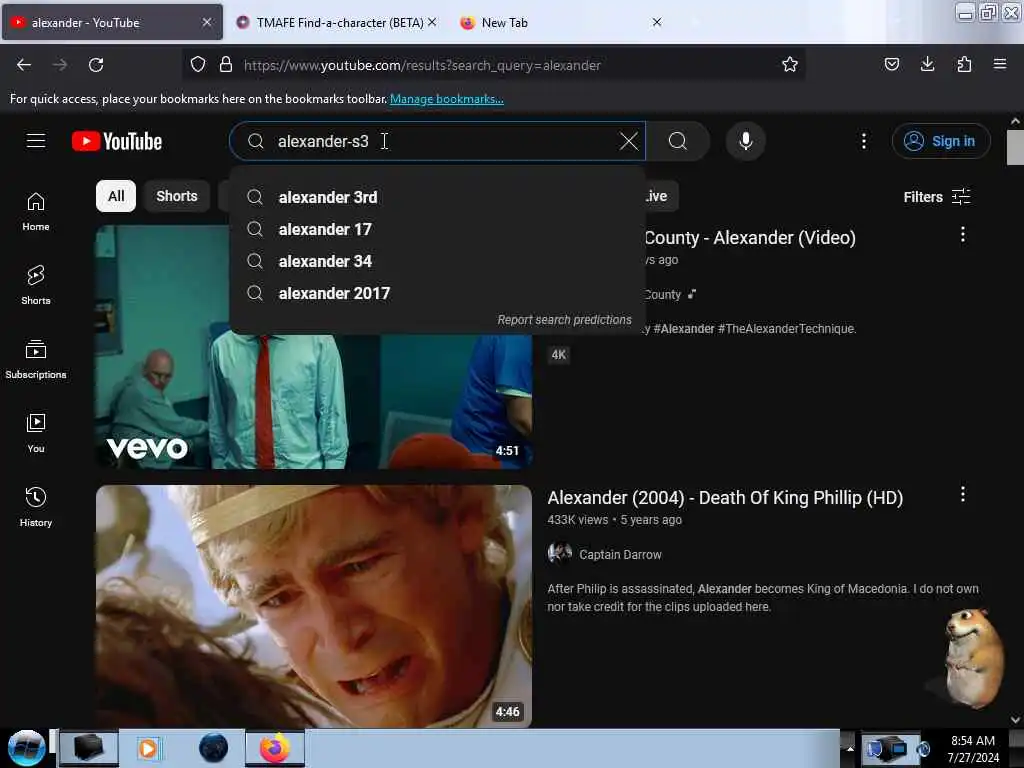Click page scrollbar down arrow
Viewport: 1024px width, 768px height.
coord(1015,720)
